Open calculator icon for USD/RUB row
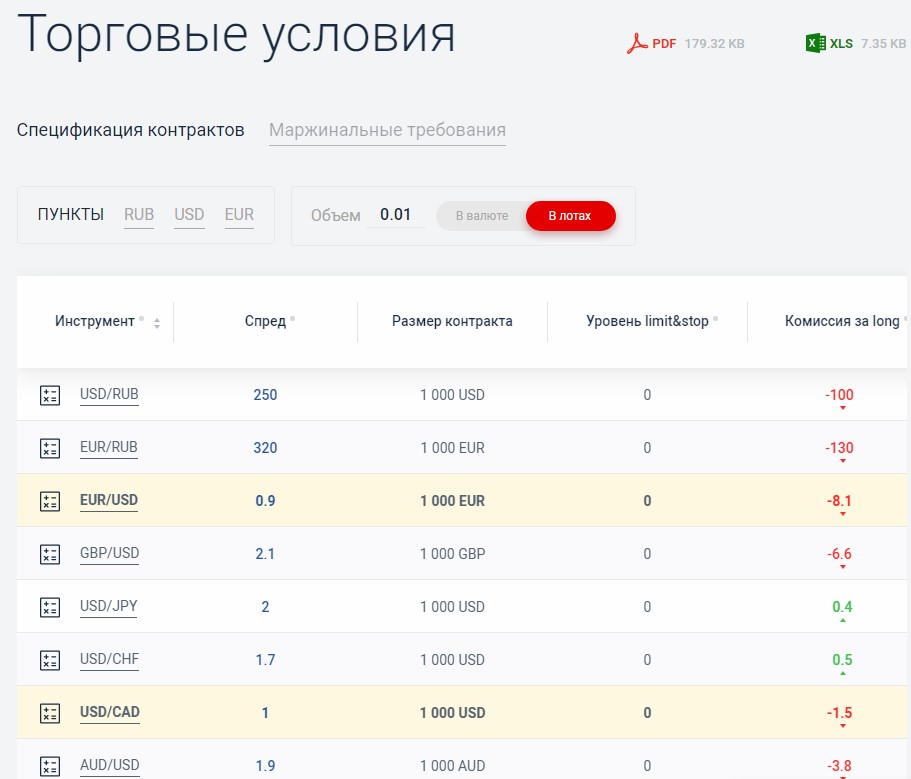Image resolution: width=911 pixels, height=779 pixels. click(49, 395)
